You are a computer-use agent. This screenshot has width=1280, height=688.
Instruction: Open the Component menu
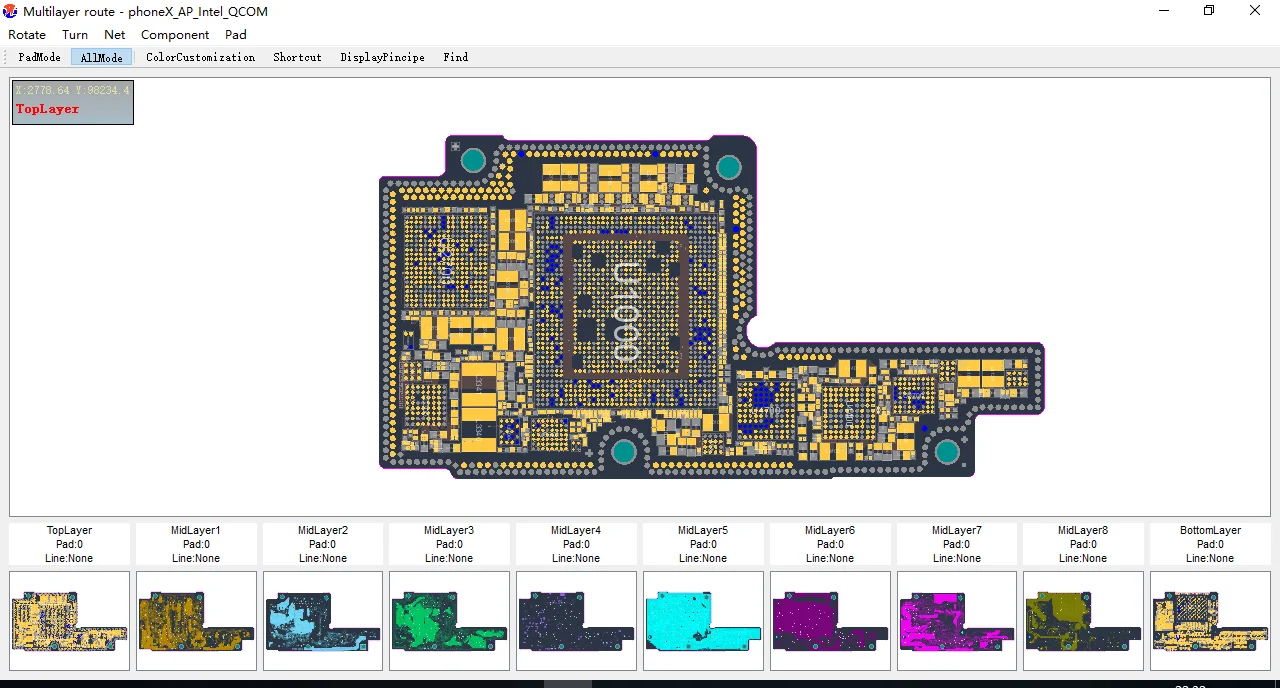175,34
